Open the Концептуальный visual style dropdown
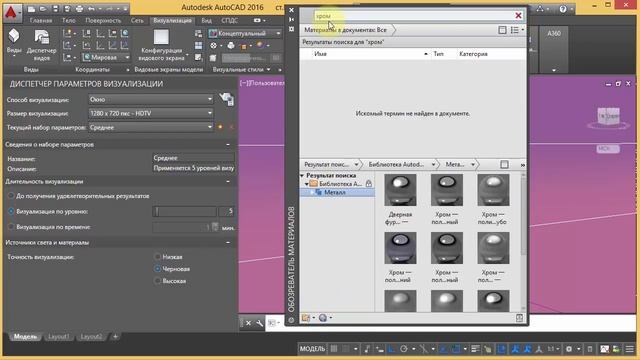The height and width of the screenshot is (360, 640). (245, 33)
